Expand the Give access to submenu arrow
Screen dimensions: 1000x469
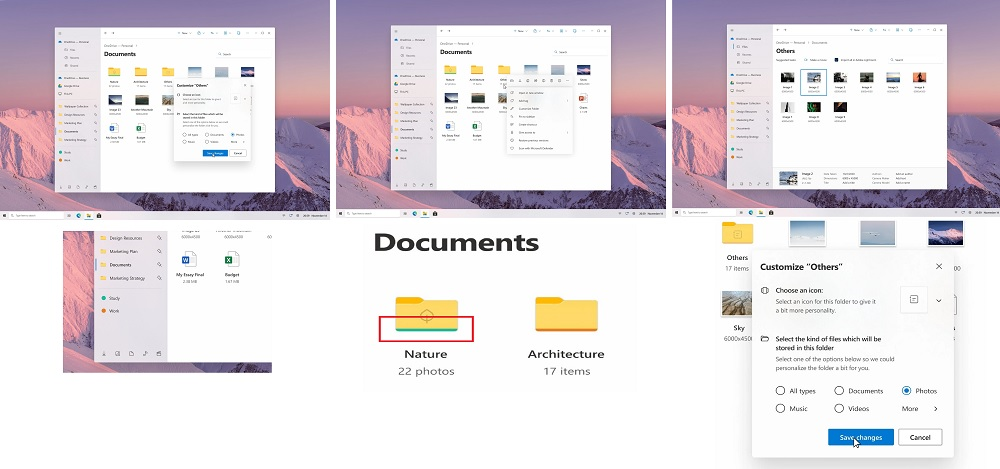point(568,133)
